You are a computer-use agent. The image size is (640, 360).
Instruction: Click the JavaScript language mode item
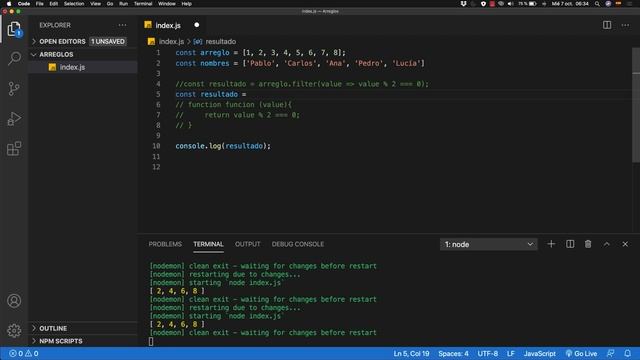[x=540, y=353]
